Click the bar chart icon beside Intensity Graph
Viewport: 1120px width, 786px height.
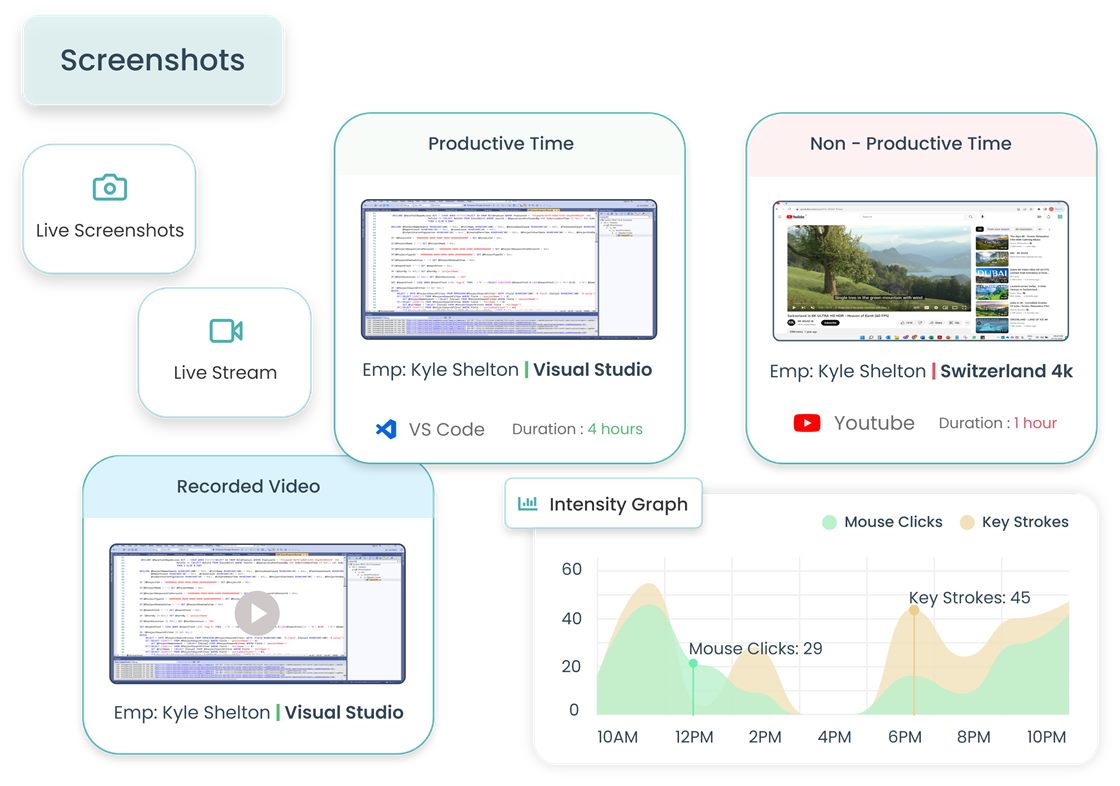(528, 503)
